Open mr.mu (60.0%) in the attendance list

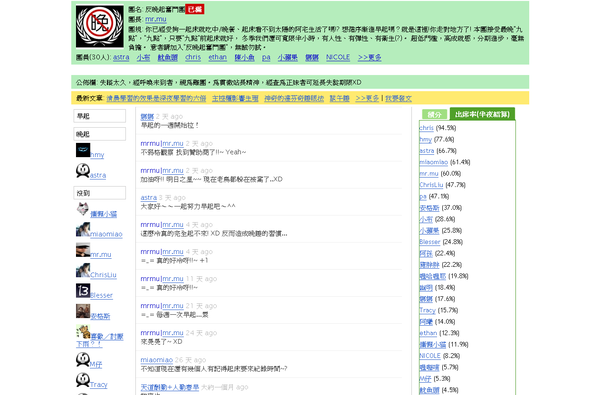click(x=429, y=173)
